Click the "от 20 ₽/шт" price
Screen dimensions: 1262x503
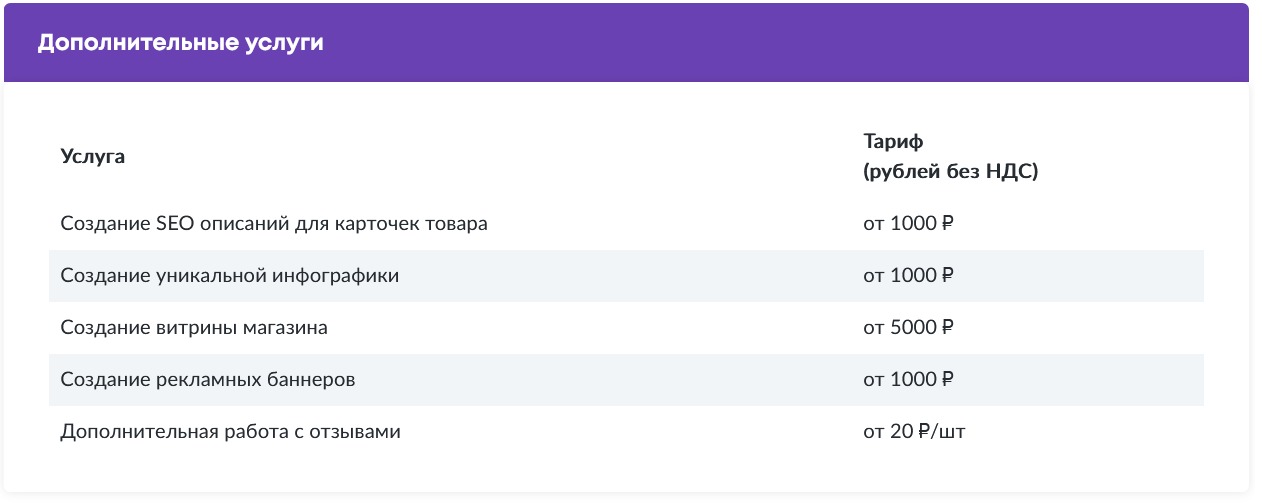coord(915,432)
